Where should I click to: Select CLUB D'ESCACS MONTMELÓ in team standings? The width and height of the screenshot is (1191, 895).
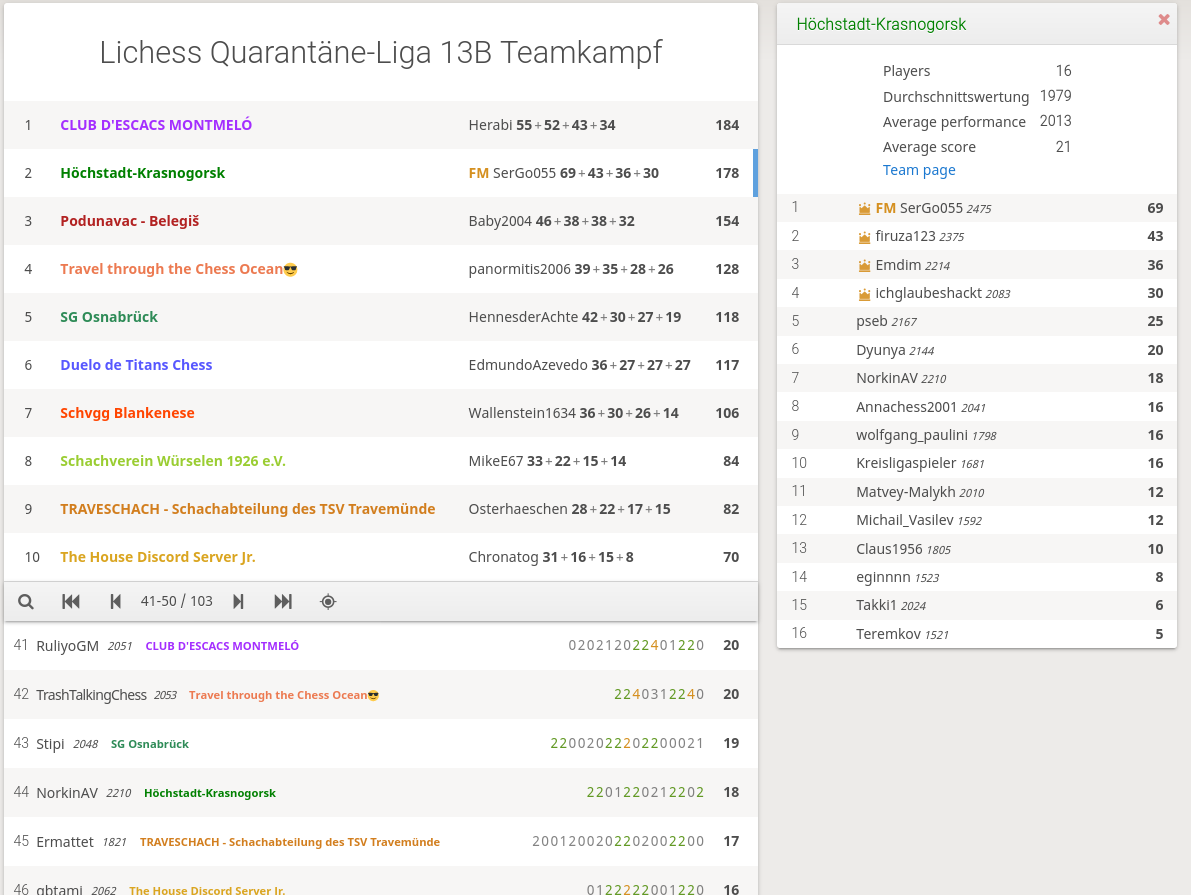click(156, 125)
